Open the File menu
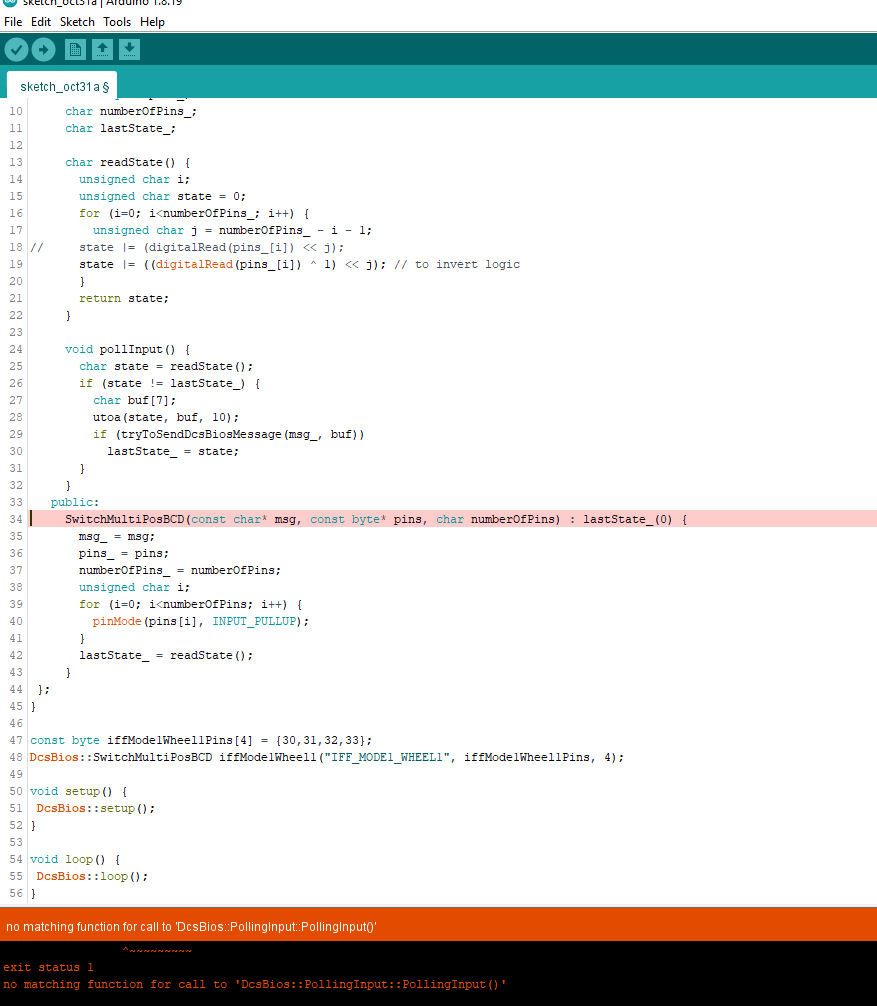Screen dimensions: 877x1006 tap(13, 22)
